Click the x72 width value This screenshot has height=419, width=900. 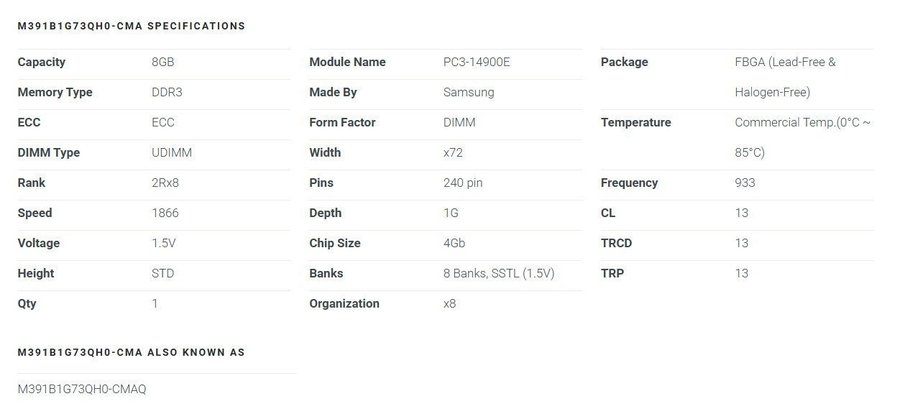453,153
